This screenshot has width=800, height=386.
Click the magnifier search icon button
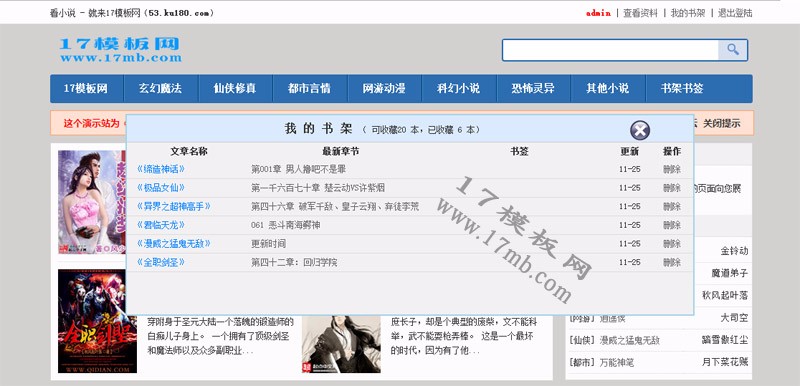tap(733, 50)
